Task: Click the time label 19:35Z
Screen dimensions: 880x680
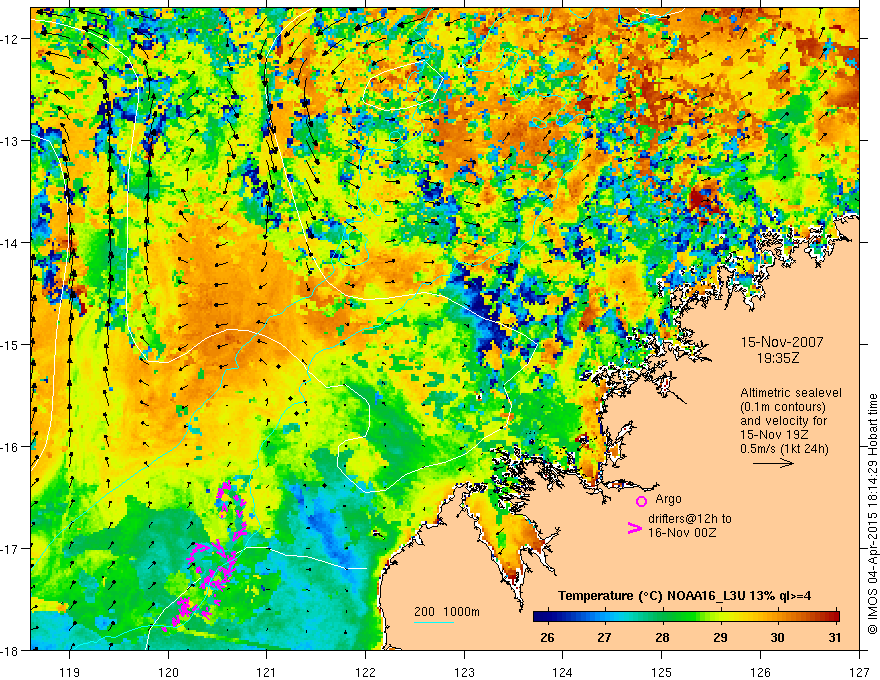Action: [x=778, y=357]
